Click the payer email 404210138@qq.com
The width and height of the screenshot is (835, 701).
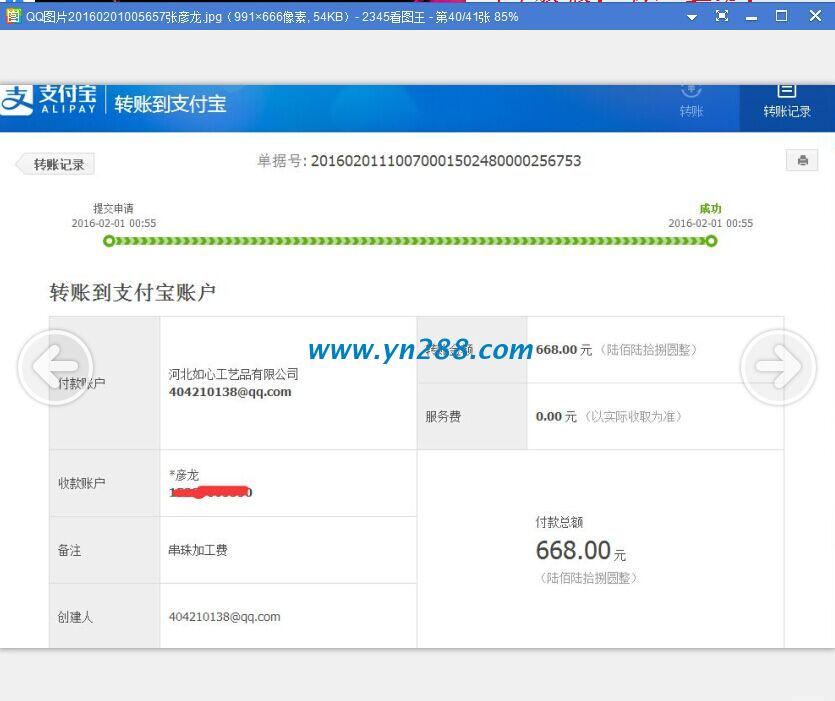(x=230, y=392)
